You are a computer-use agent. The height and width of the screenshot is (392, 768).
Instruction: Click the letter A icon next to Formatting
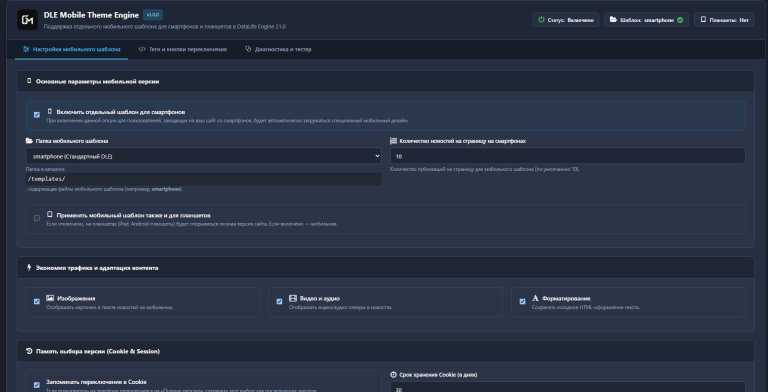point(535,298)
